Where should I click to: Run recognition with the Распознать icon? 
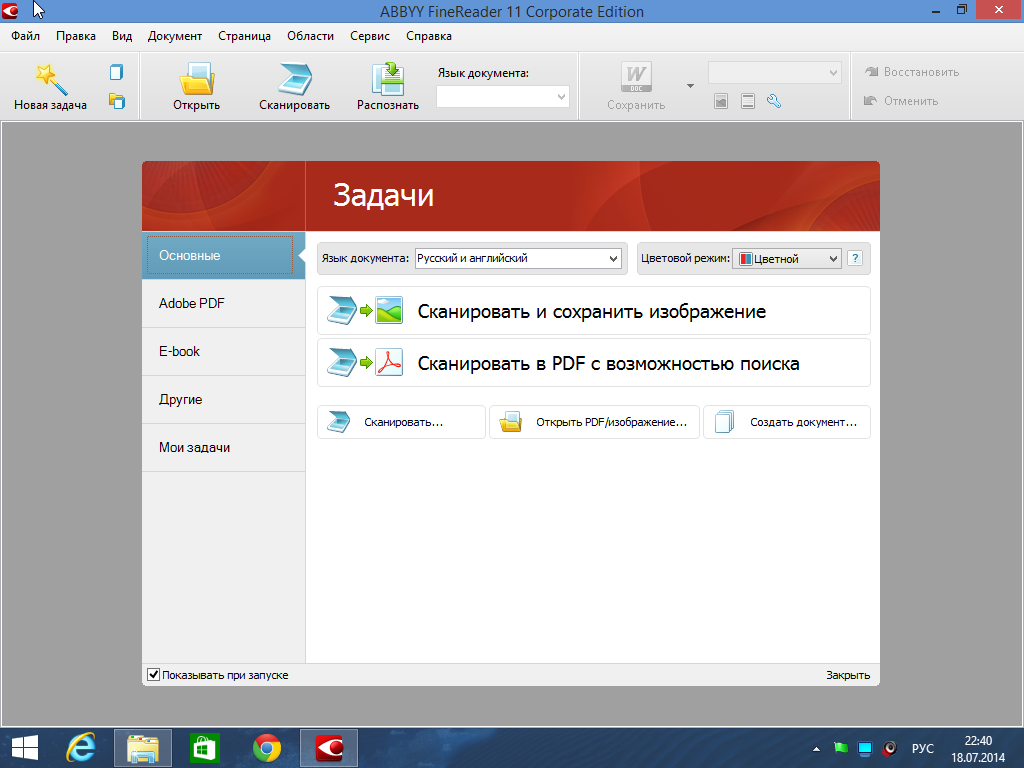388,79
